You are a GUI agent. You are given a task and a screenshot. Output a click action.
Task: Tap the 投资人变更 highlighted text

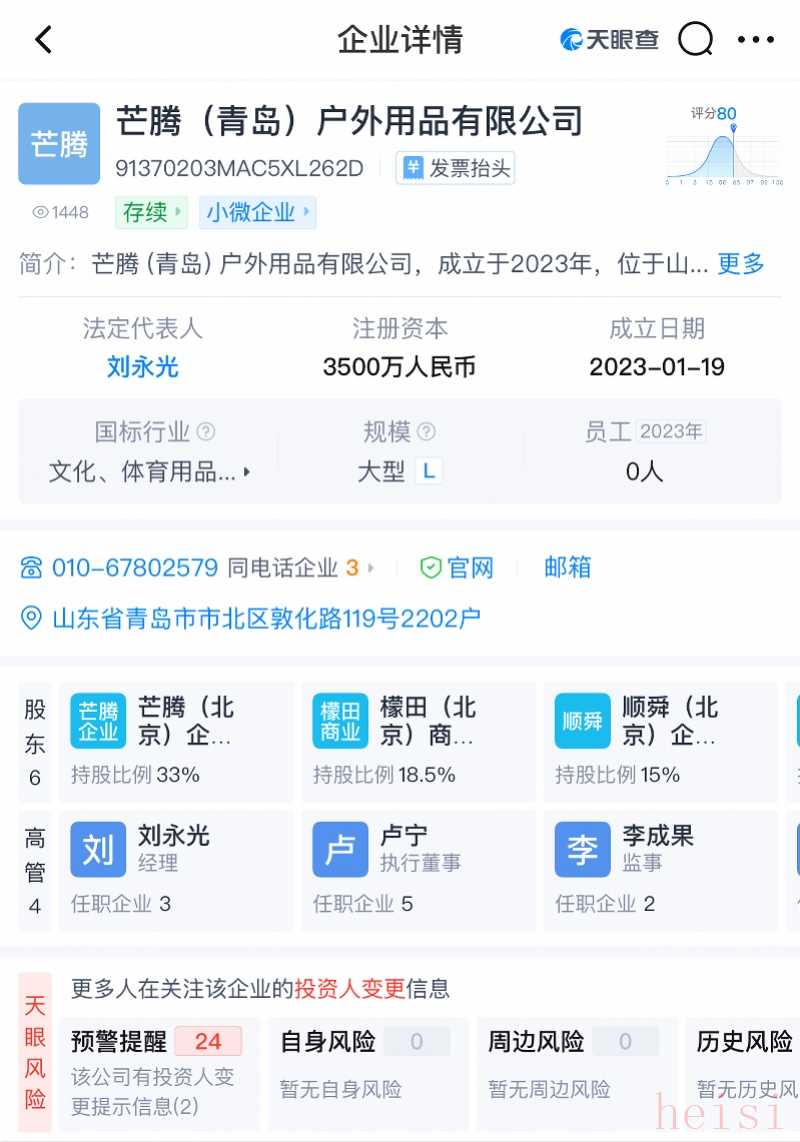pos(350,988)
